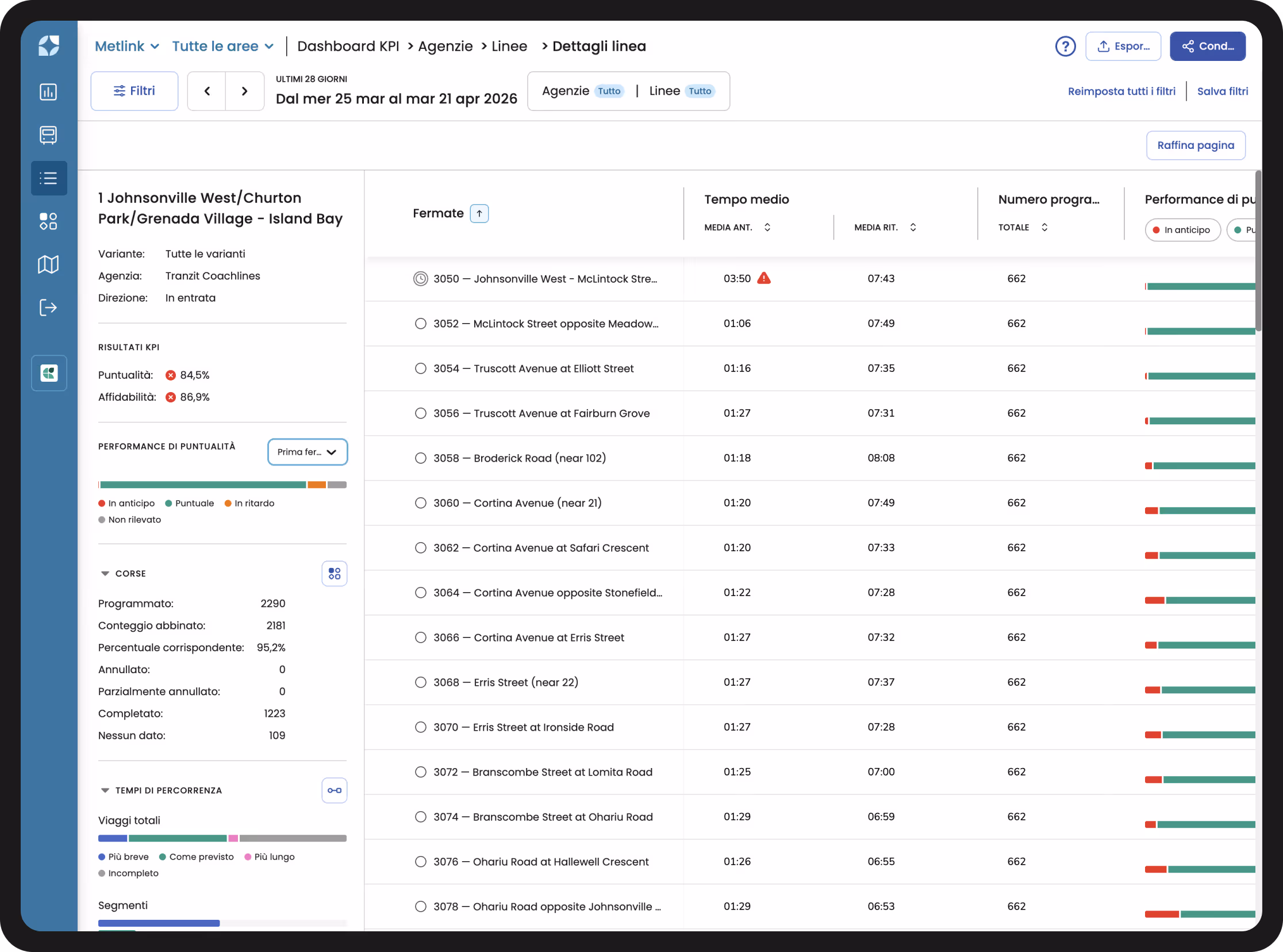Select radio for stop 3056 Fairburn Grove

point(421,413)
